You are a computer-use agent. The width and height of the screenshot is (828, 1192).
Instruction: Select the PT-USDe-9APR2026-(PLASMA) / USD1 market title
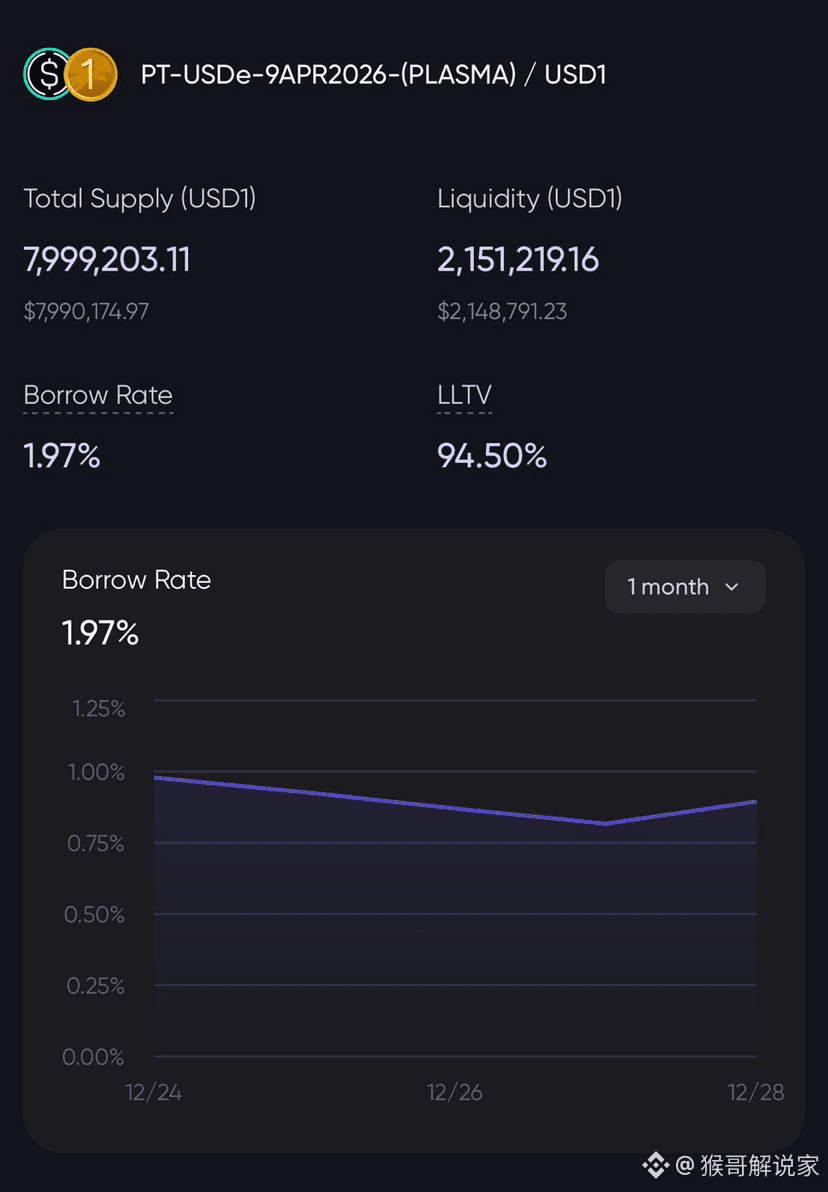point(373,74)
